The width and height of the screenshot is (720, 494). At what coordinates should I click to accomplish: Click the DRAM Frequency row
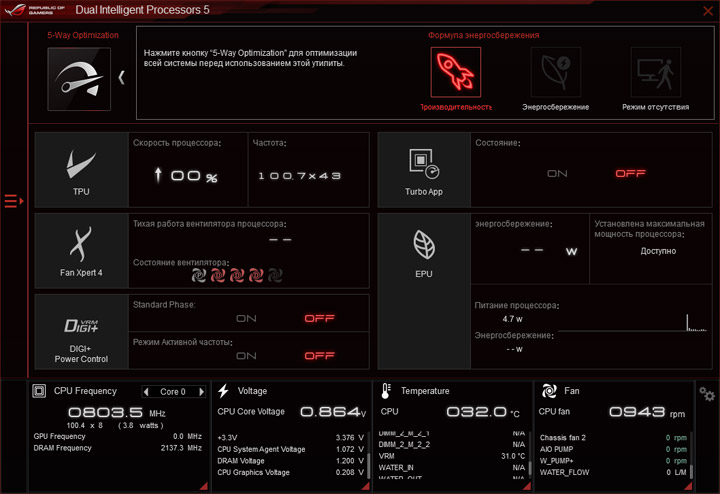tap(118, 448)
